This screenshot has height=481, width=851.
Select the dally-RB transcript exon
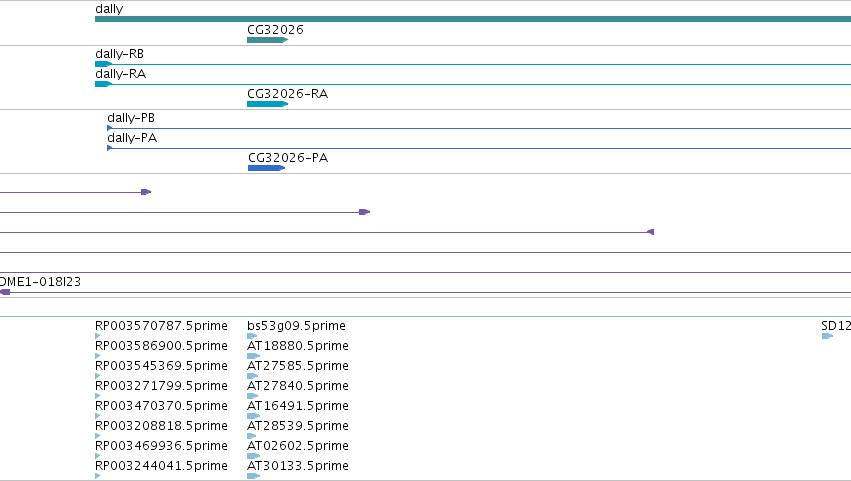click(x=103, y=64)
